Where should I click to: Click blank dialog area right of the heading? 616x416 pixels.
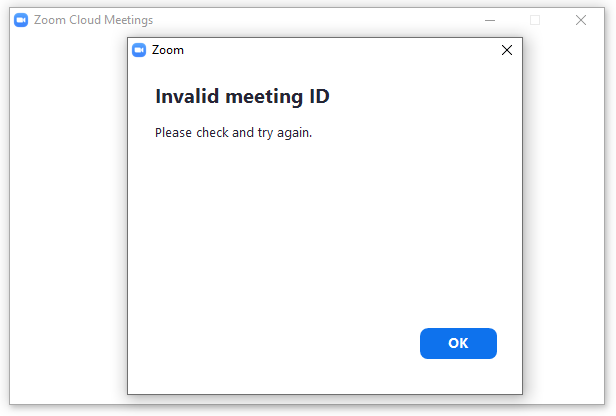(x=430, y=97)
